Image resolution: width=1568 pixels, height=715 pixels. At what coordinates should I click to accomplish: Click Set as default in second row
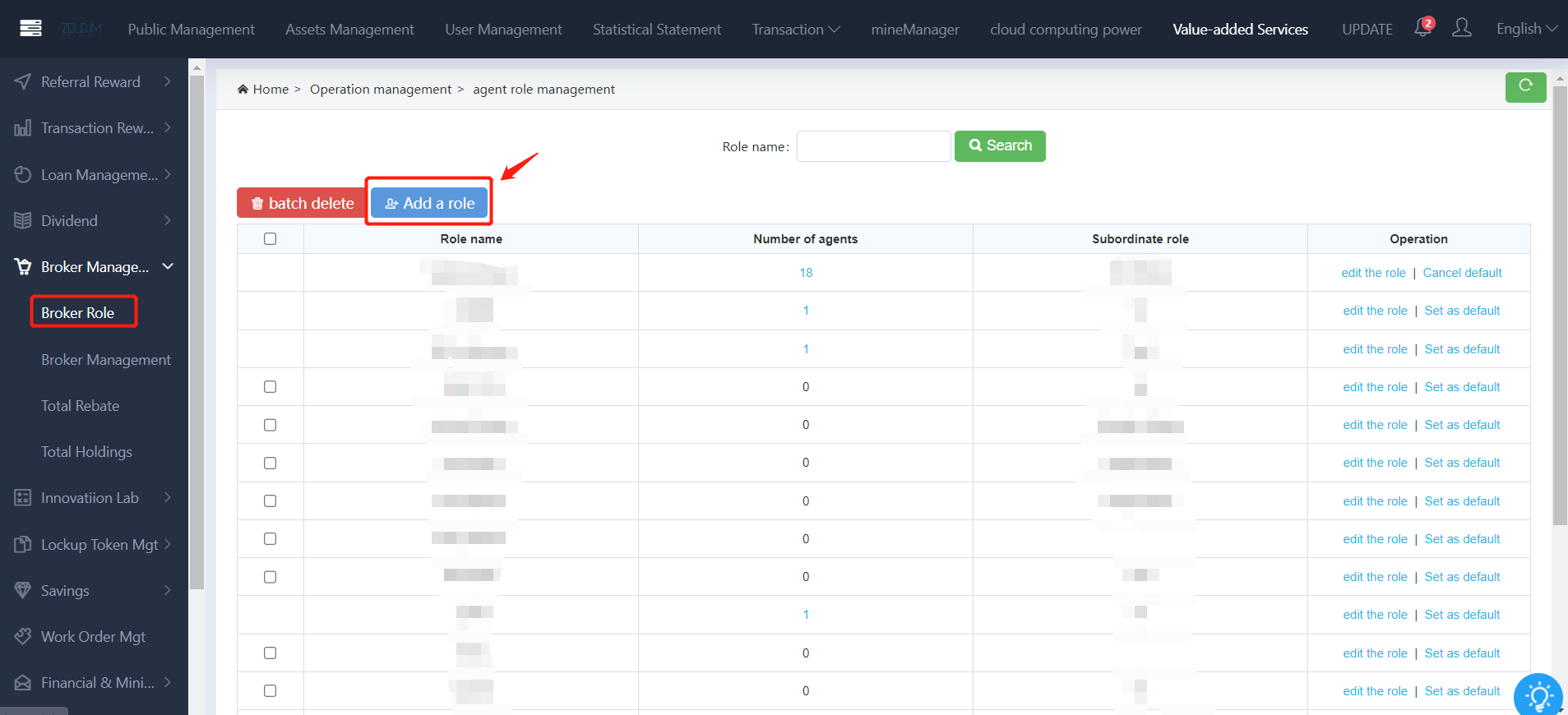[1462, 311]
